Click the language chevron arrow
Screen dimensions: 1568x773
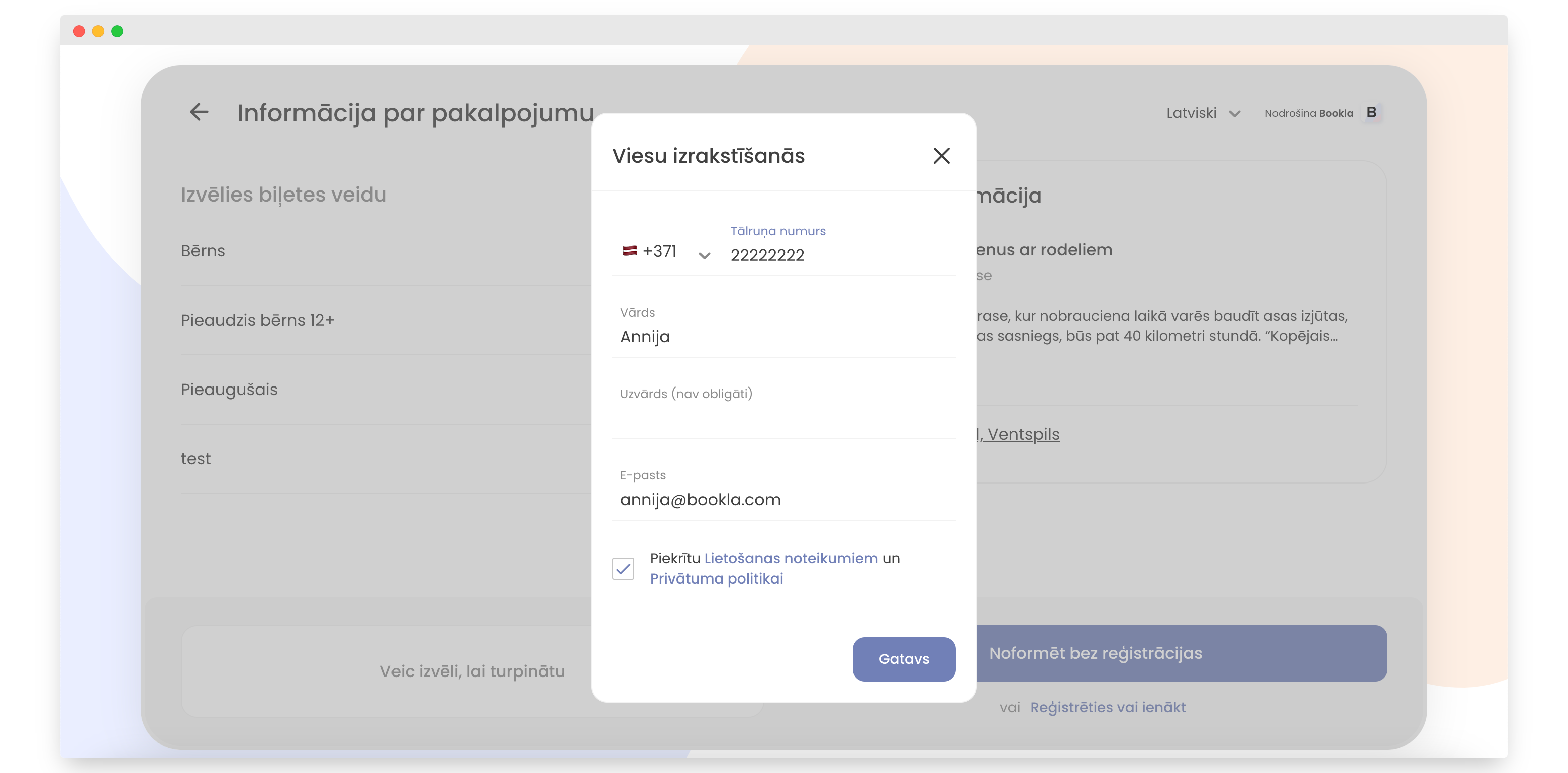pyautogui.click(x=1234, y=114)
